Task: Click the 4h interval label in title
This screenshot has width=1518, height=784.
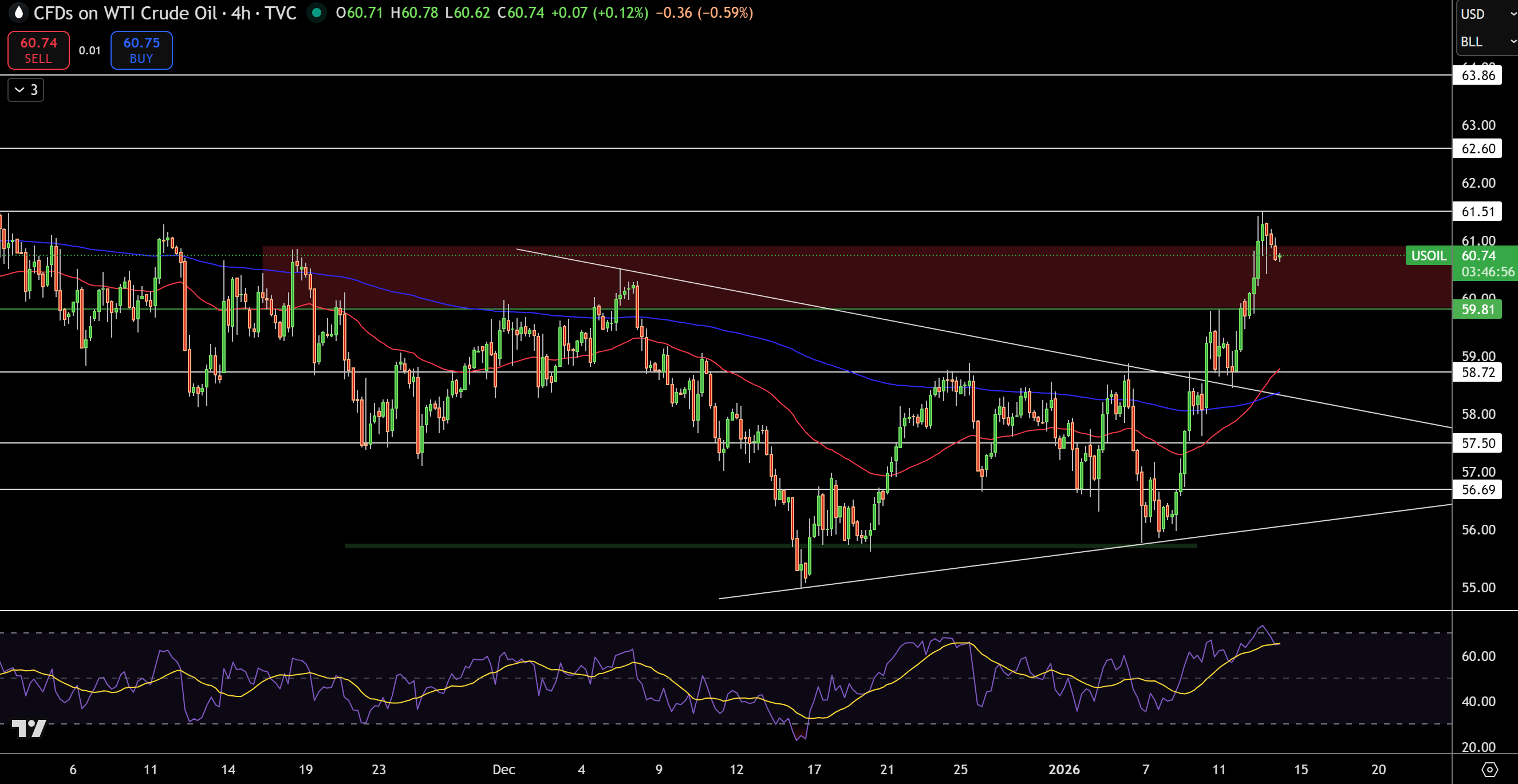Action: point(240,13)
